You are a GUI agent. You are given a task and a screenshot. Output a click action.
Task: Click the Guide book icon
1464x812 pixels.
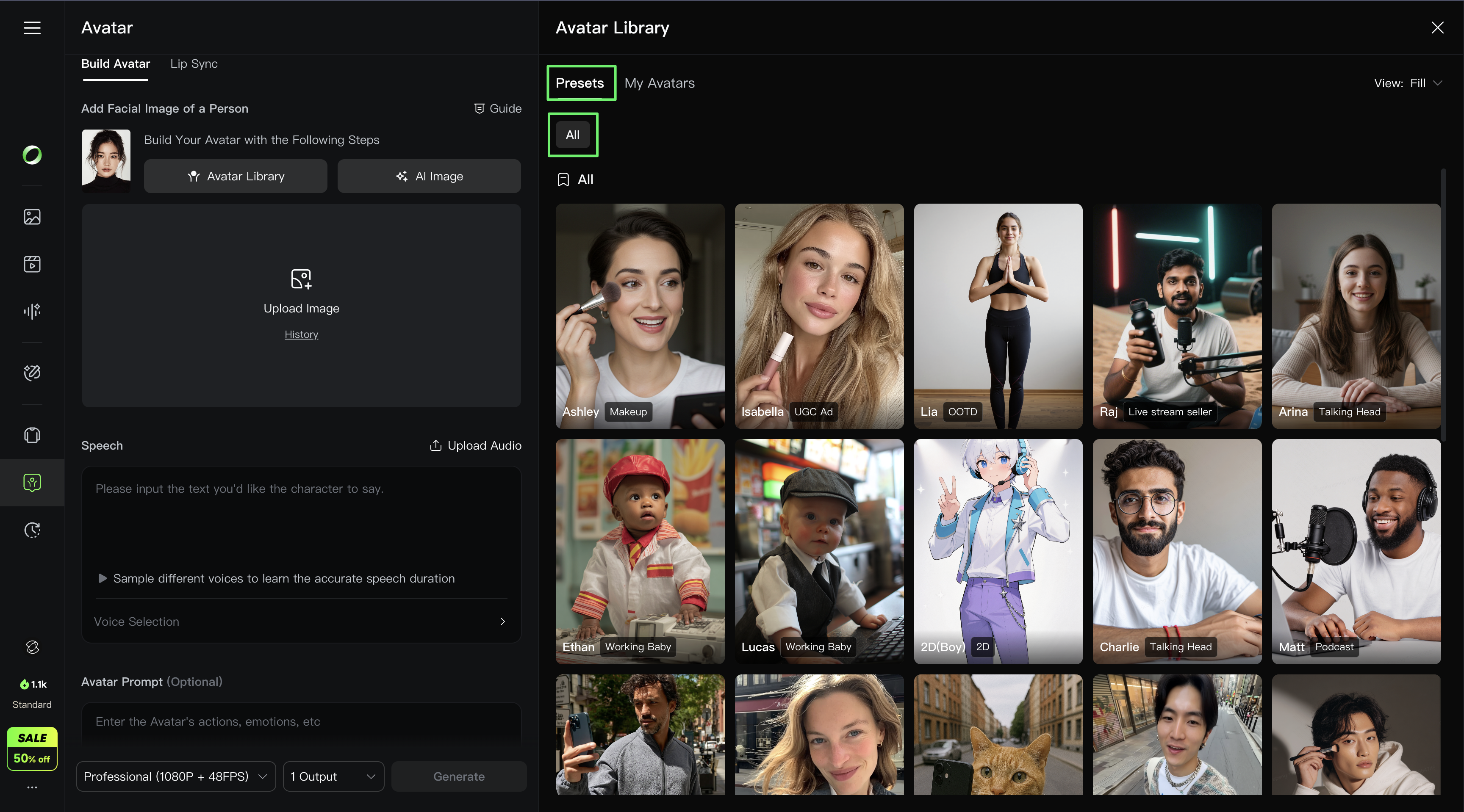479,108
